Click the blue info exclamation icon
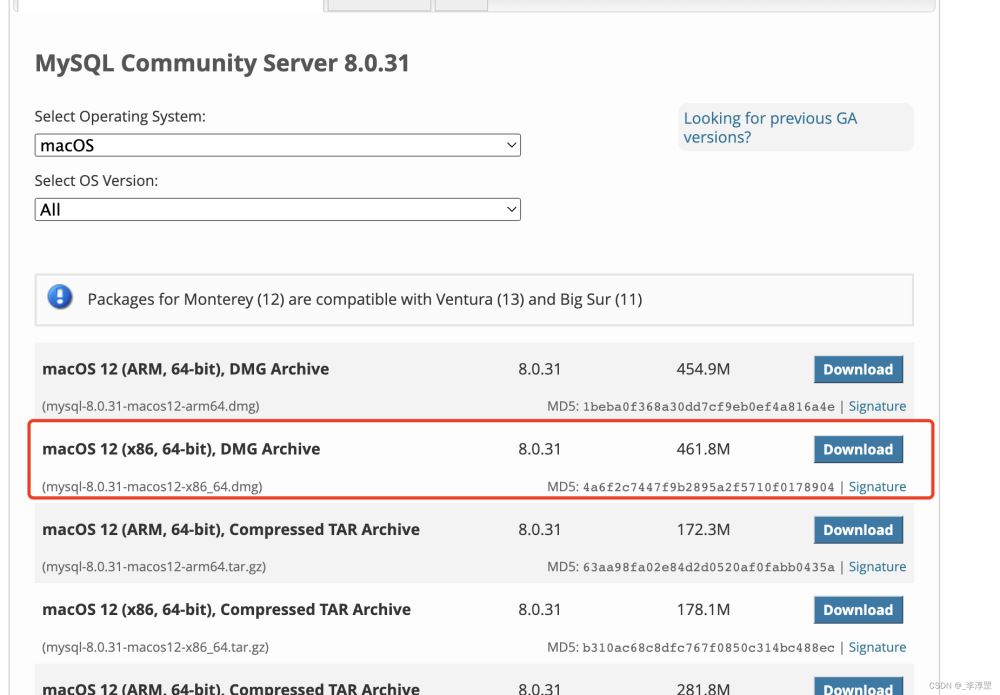The height and width of the screenshot is (695, 1000). click(60, 297)
